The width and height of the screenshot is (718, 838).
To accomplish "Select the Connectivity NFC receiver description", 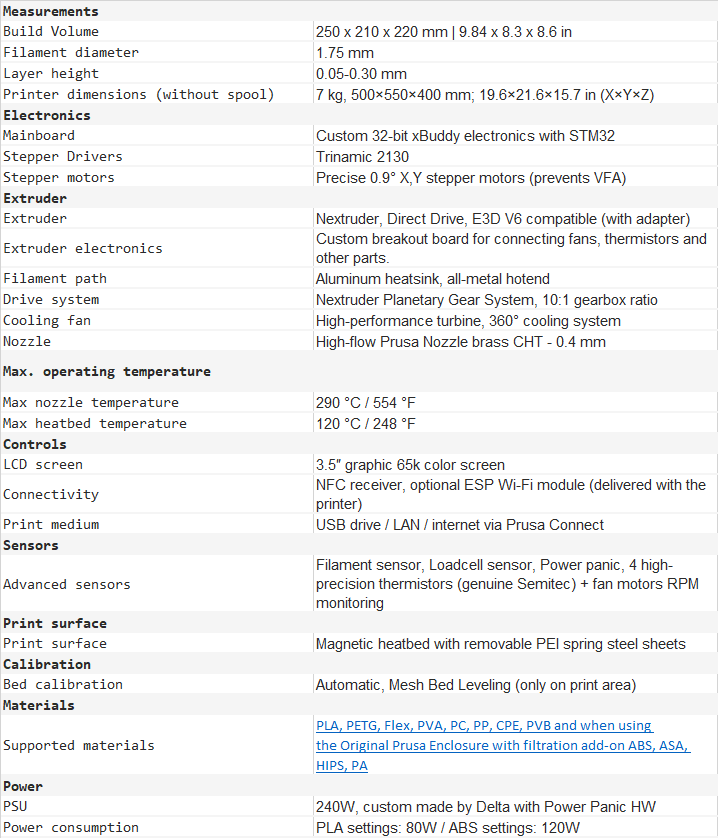I will click(510, 494).
